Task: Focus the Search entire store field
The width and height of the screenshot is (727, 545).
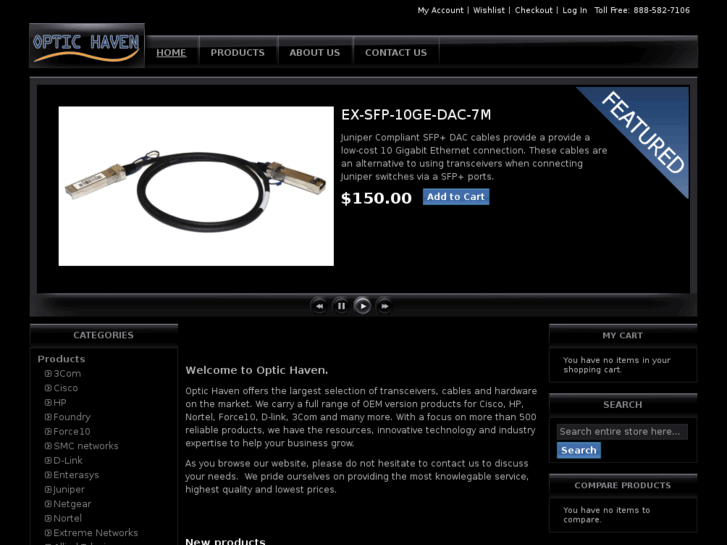Action: (x=622, y=431)
